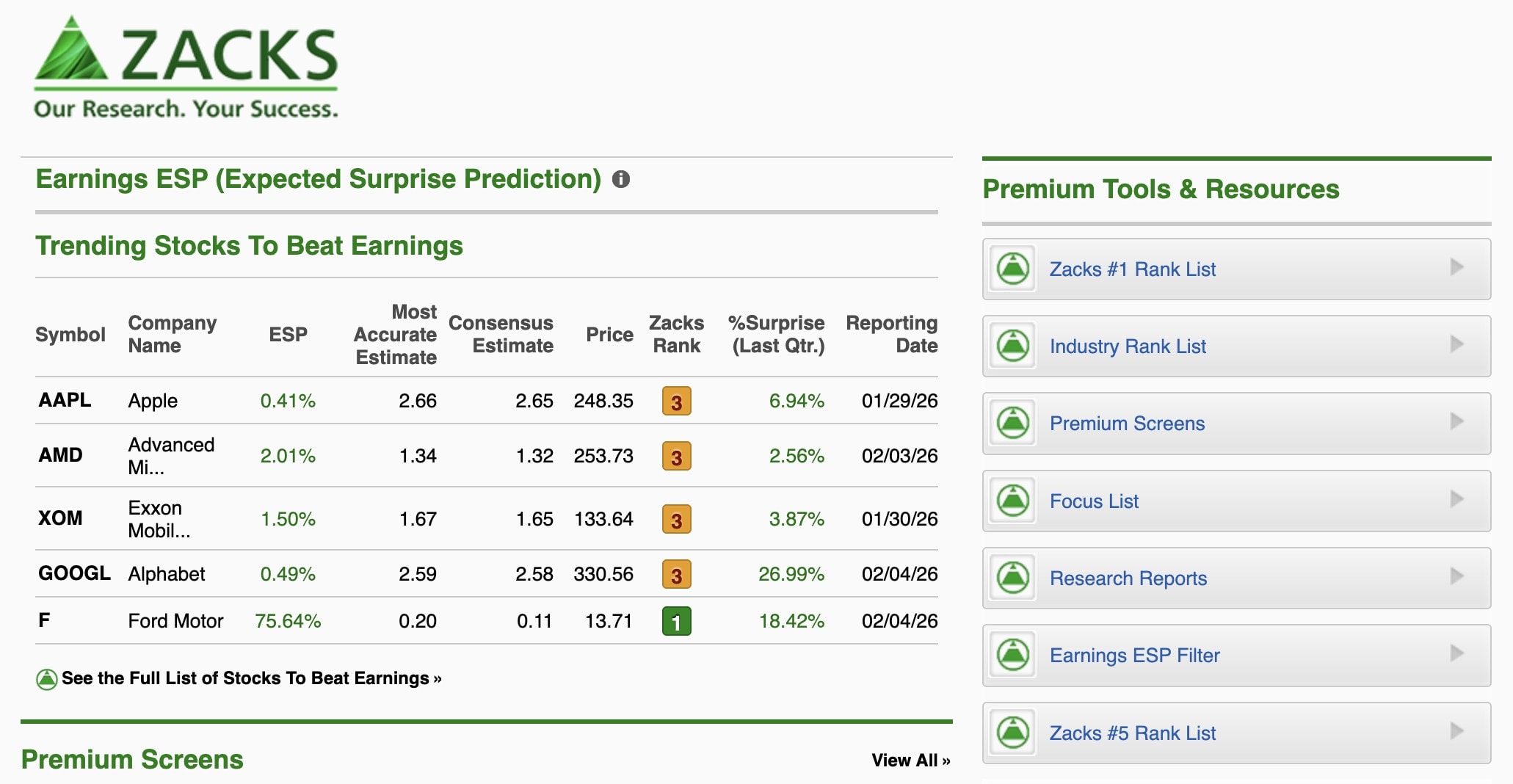
Task: Open the Earnings ESP info tooltip icon
Action: (620, 178)
